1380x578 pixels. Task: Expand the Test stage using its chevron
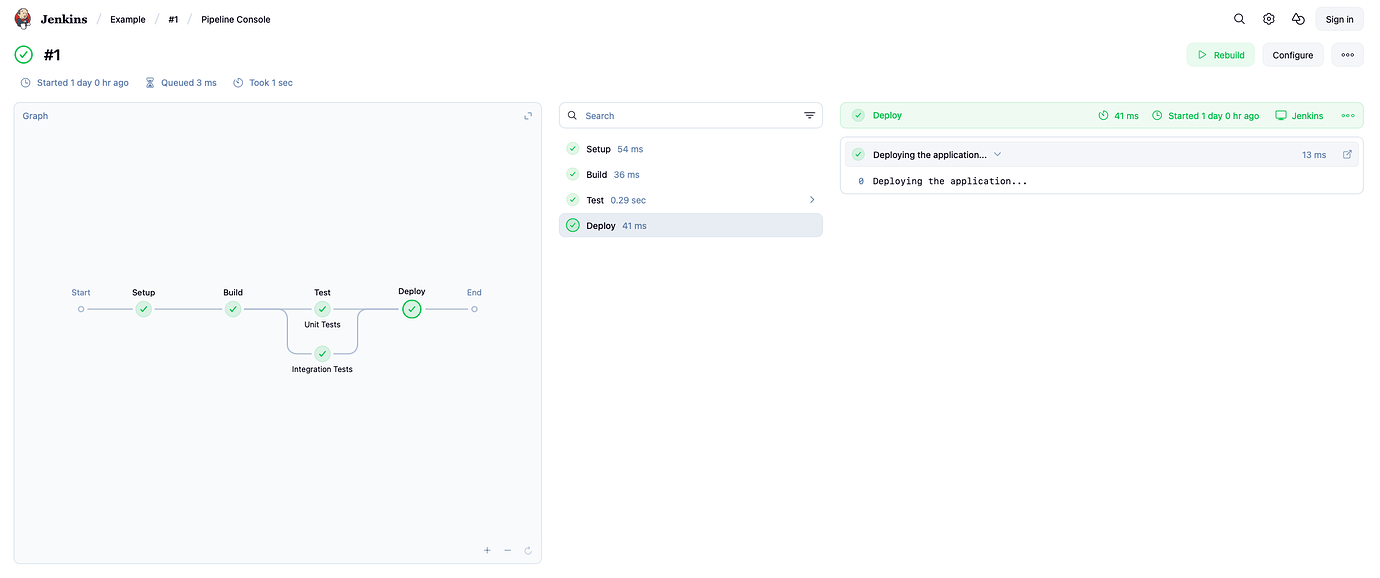pyautogui.click(x=812, y=199)
